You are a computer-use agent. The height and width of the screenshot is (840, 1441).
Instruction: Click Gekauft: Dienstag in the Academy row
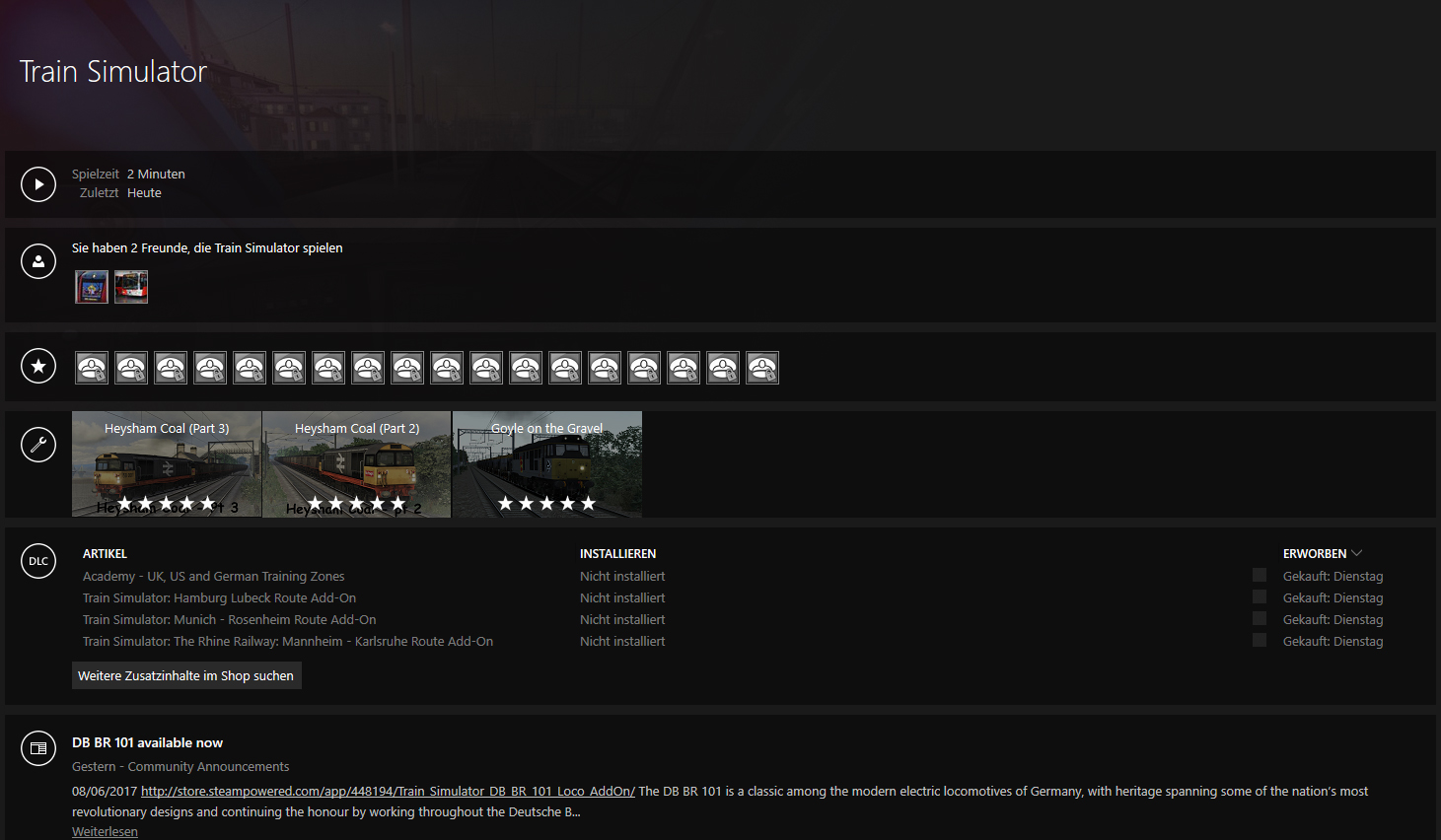(1333, 576)
